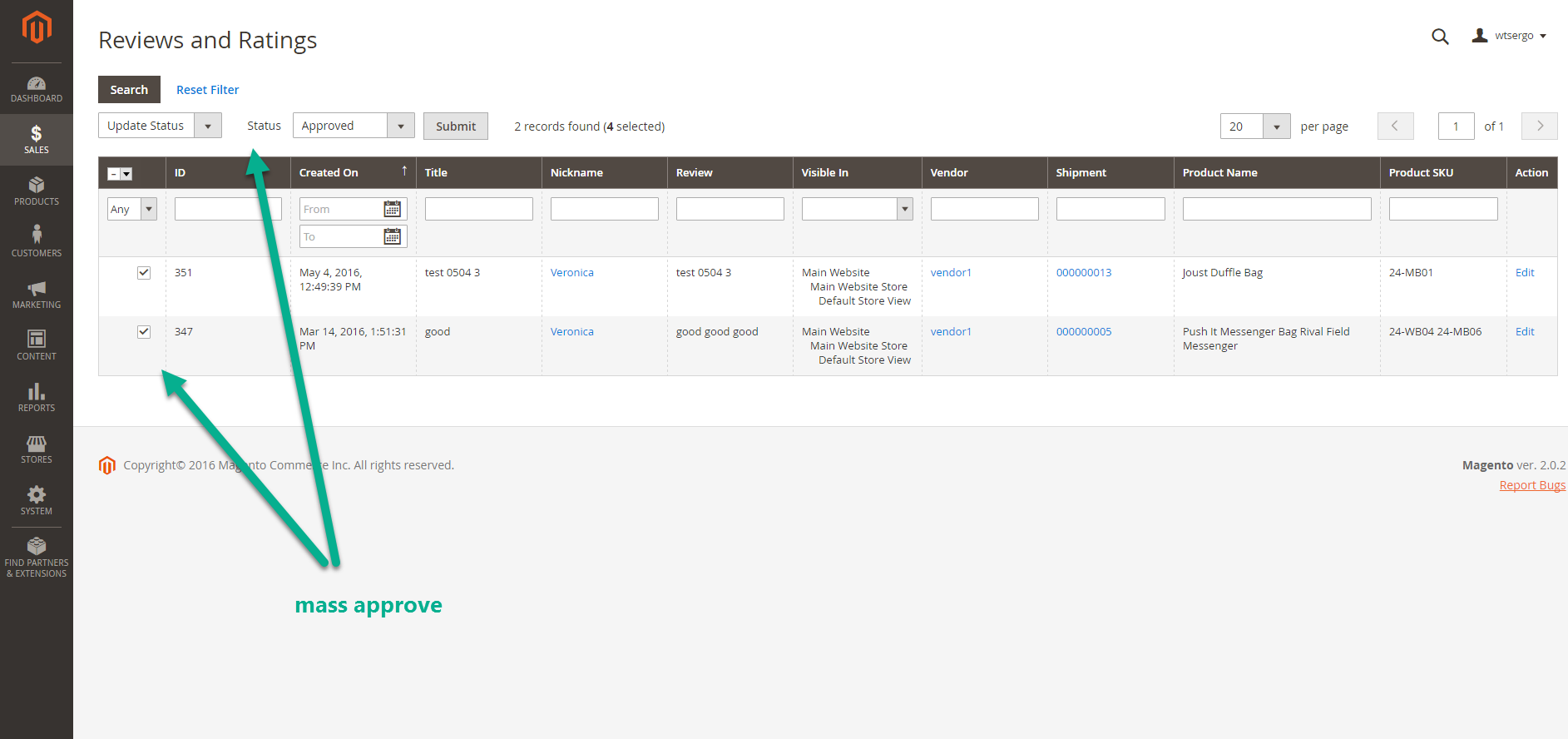Image resolution: width=1568 pixels, height=739 pixels.
Task: Focus the Vendor filter field
Action: click(985, 209)
